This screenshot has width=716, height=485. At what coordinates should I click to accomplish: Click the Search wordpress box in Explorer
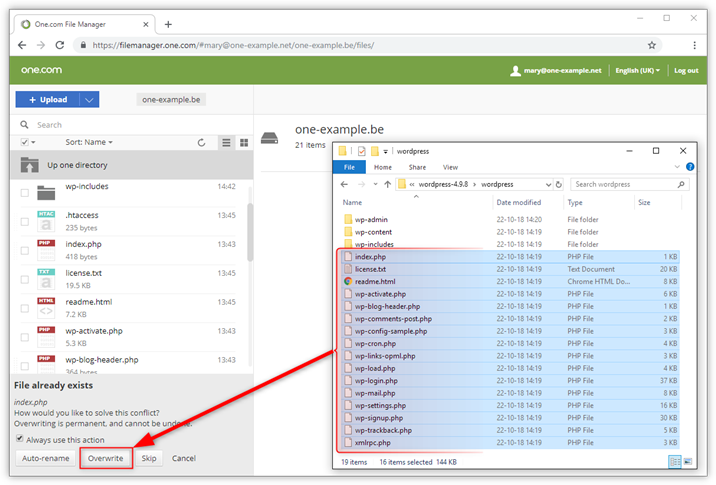coord(629,185)
